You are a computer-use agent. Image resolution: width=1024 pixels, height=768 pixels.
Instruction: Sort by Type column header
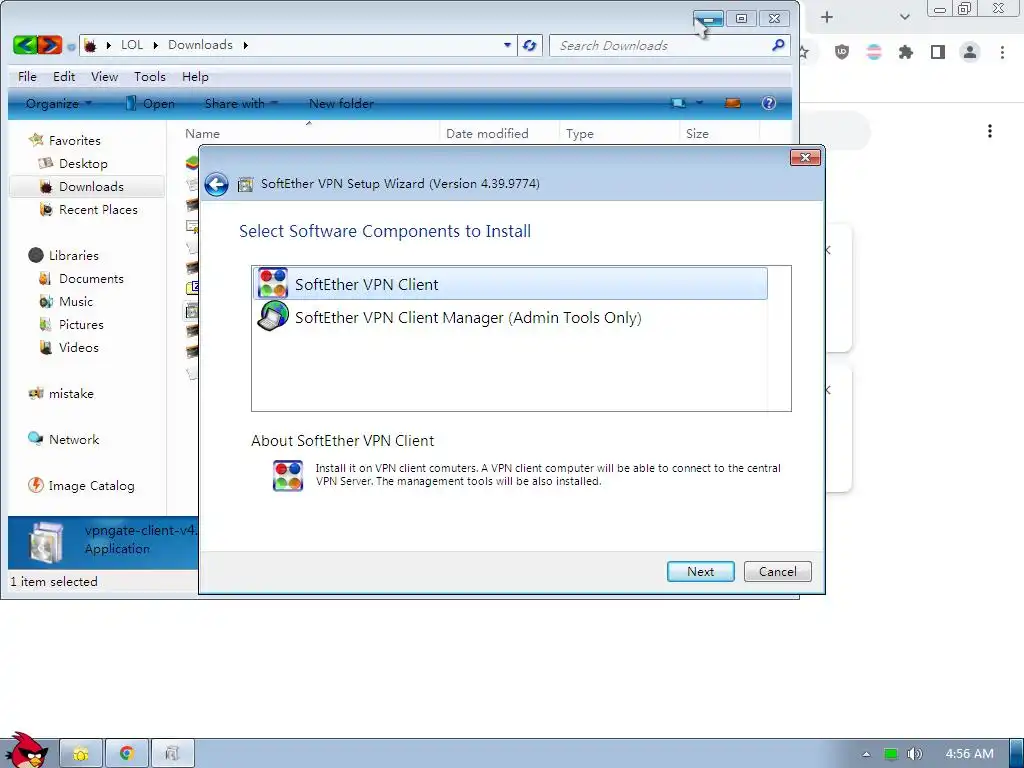point(579,133)
